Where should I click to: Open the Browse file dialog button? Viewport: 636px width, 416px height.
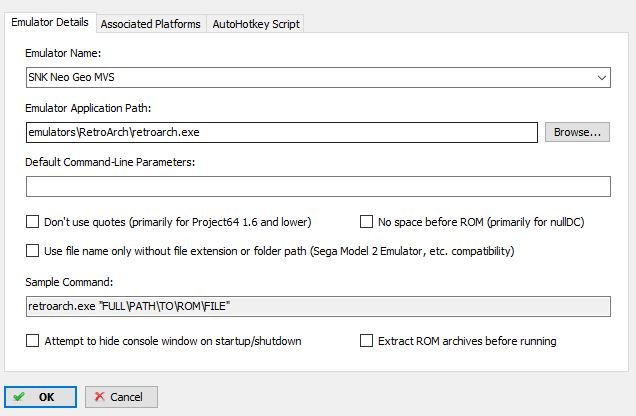577,132
